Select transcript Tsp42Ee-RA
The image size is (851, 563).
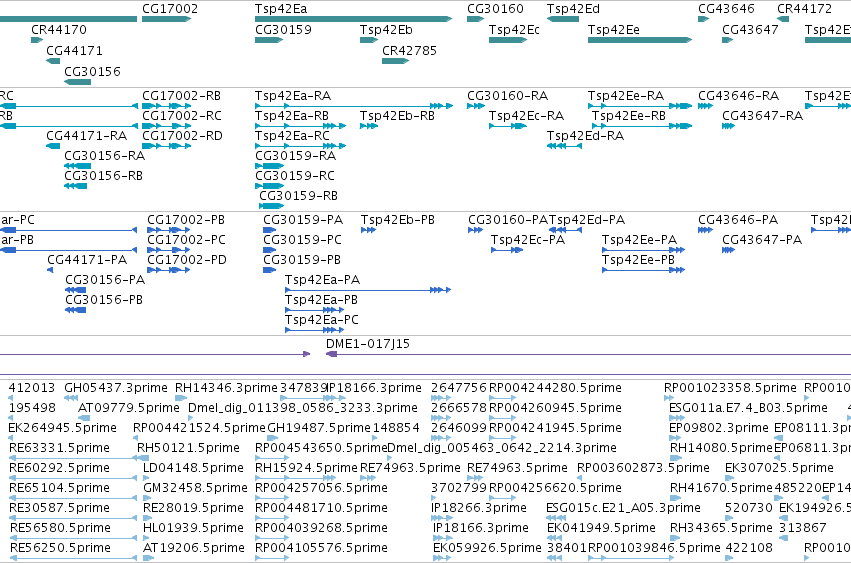pos(626,96)
